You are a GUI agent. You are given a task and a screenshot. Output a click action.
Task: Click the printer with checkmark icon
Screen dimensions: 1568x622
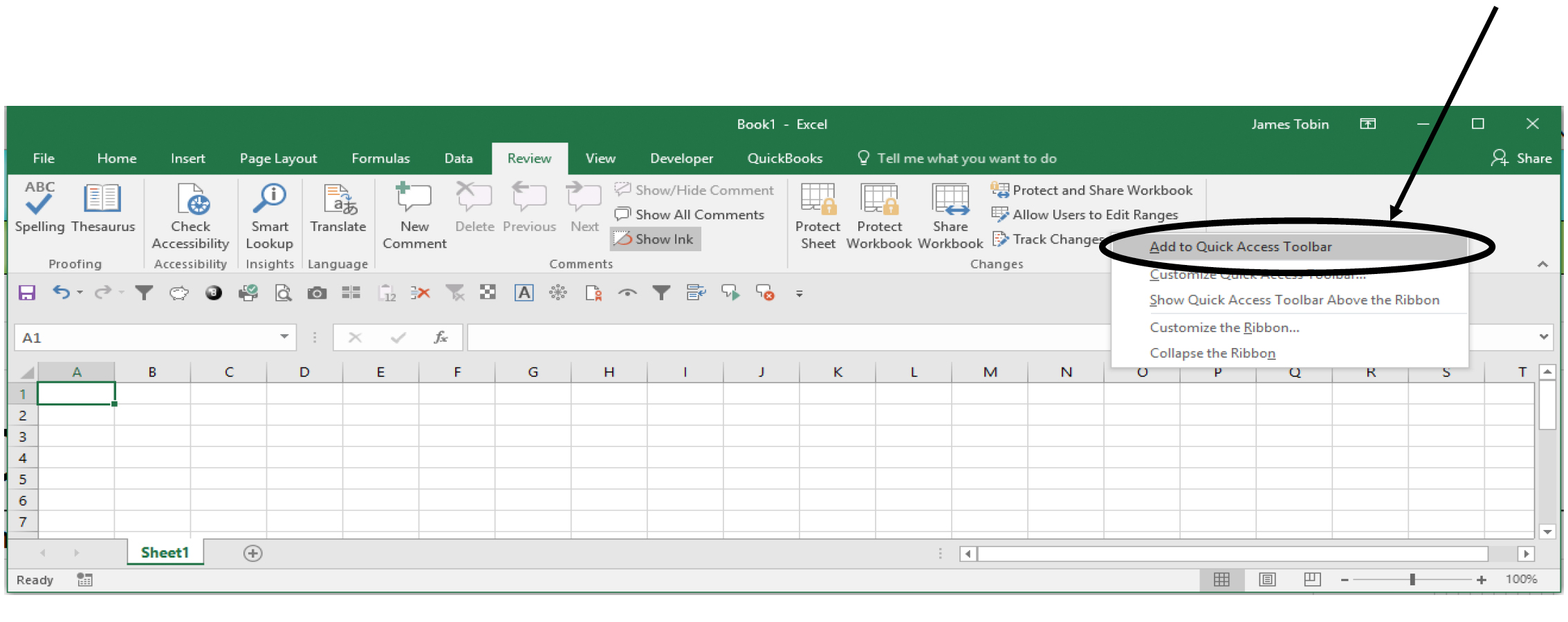248,293
